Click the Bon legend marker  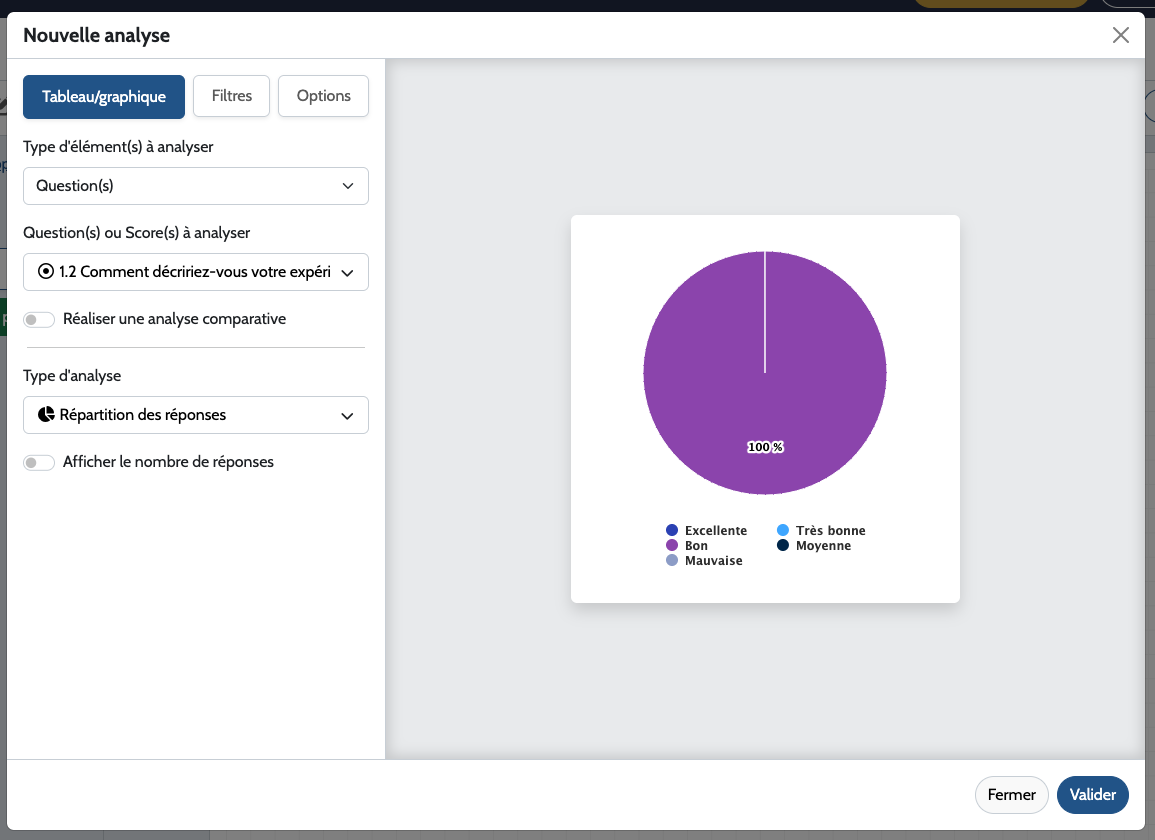pyautogui.click(x=672, y=546)
